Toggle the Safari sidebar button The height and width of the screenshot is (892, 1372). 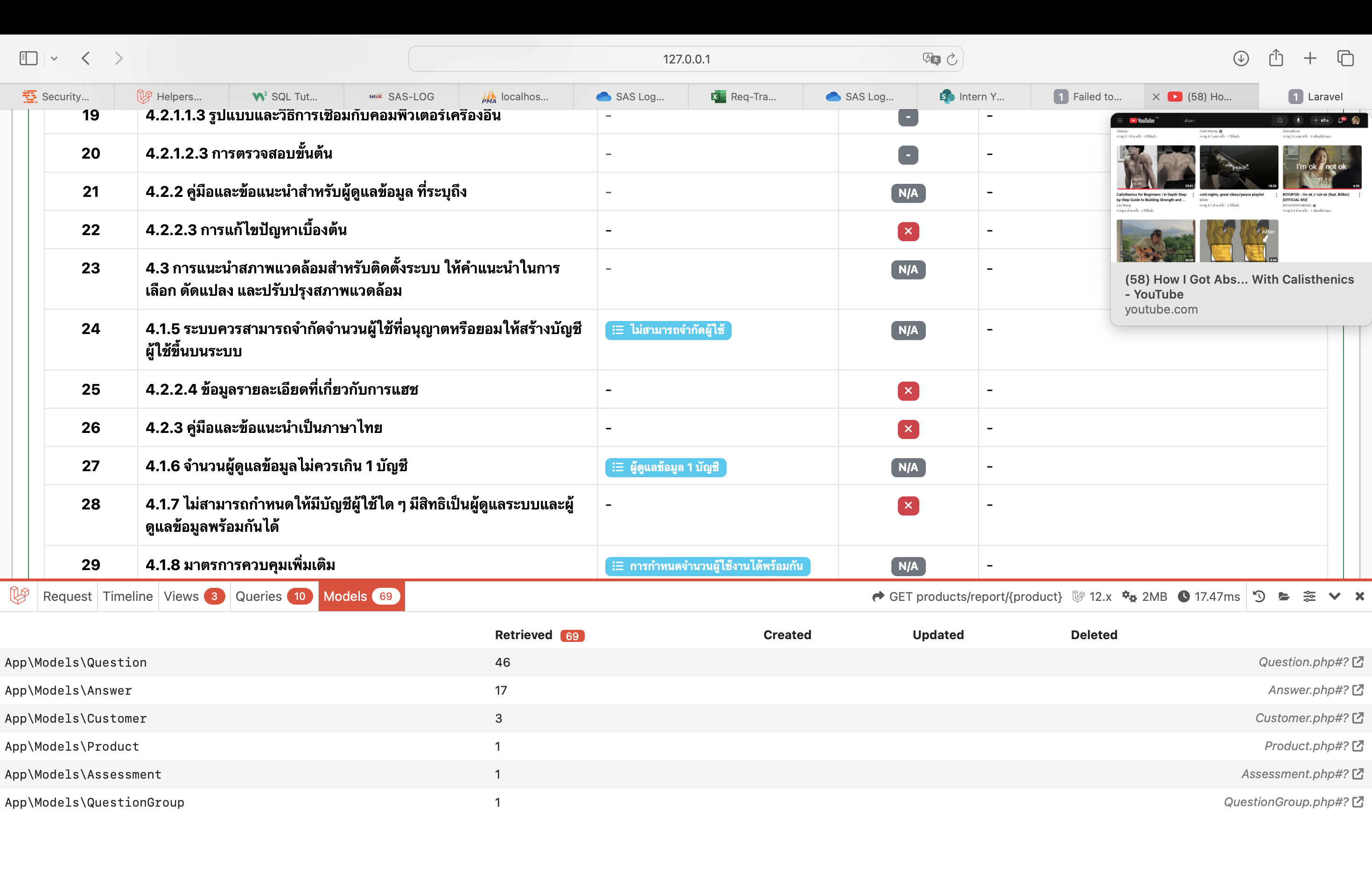tap(28, 58)
